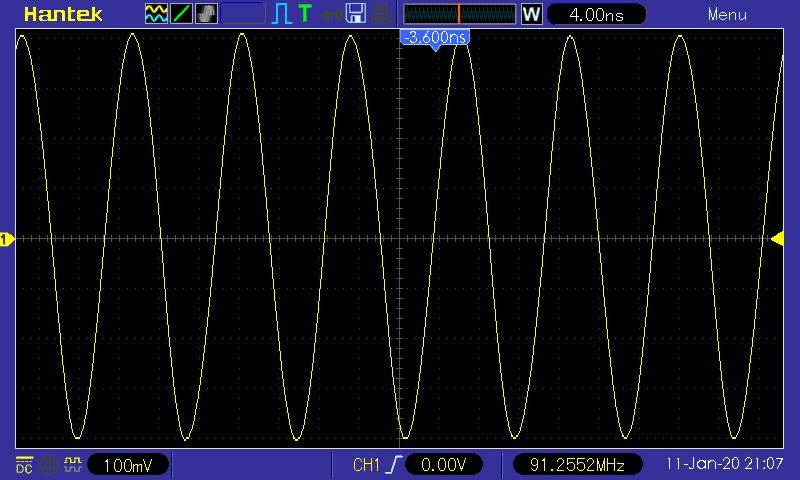Click the empty blue box in top toolbar
Screen dimensions: 800x480
pos(243,14)
